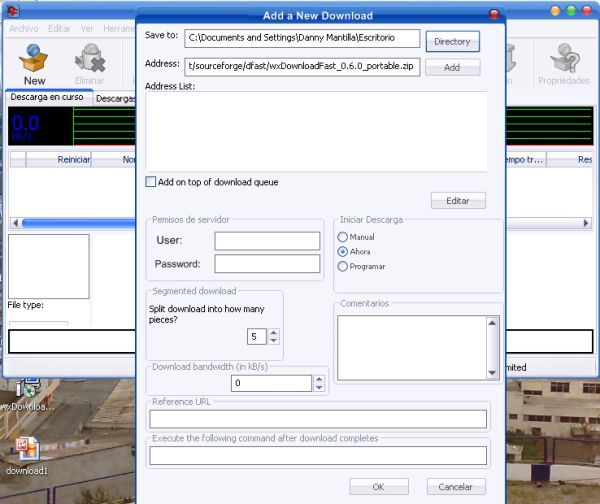Confirm the download with OK
Screen dimensions: 600x504
(378, 486)
